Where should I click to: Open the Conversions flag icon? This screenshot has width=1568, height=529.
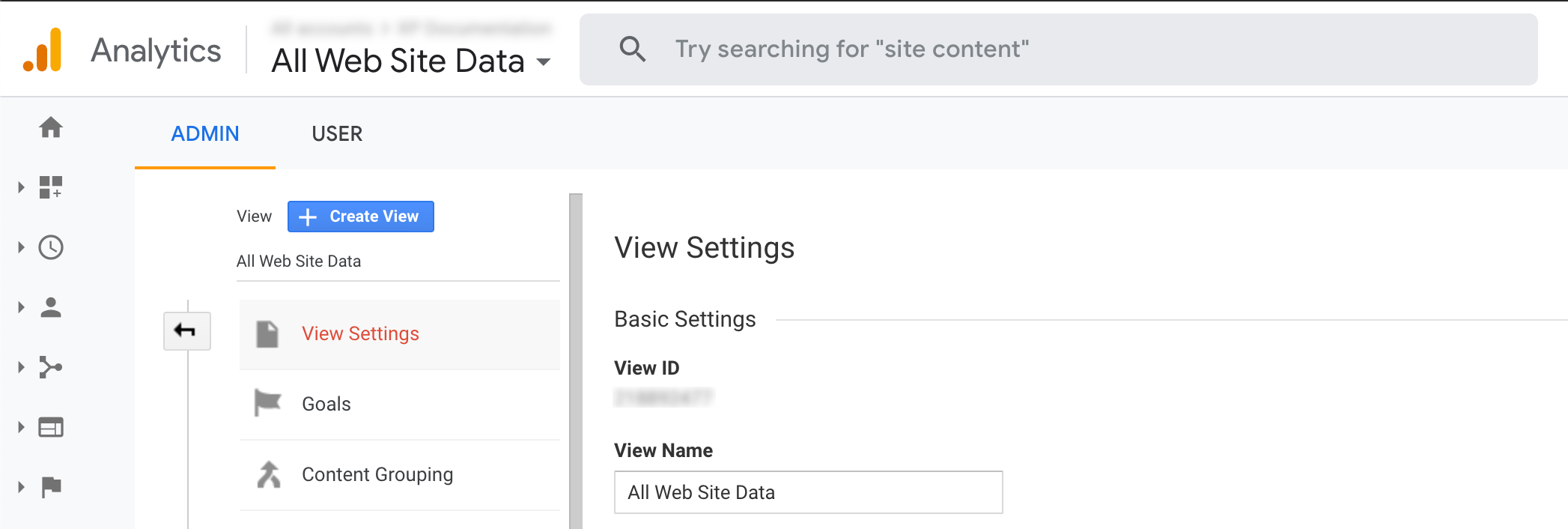click(51, 487)
